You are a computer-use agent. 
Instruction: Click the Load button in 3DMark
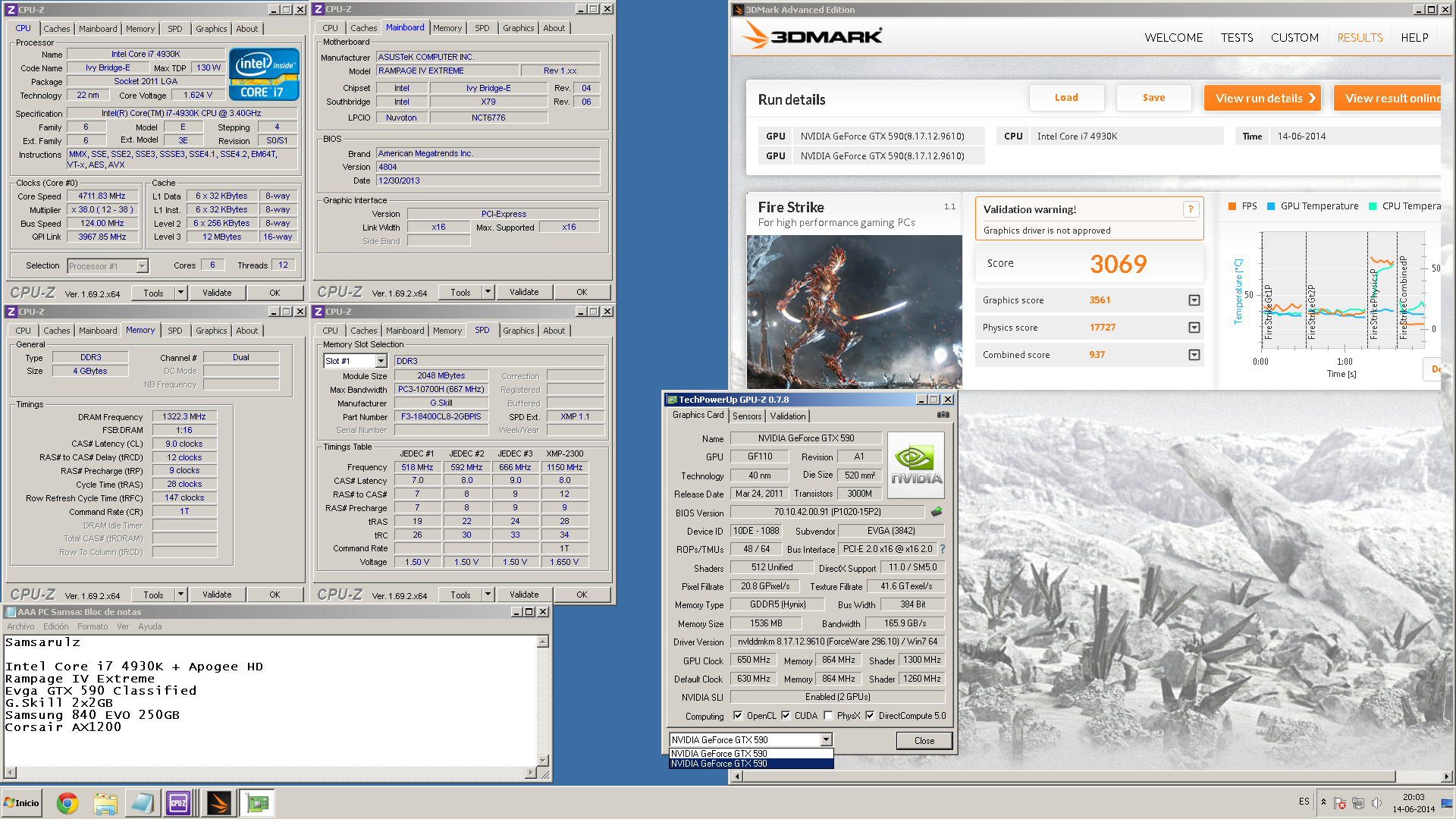click(x=1066, y=98)
